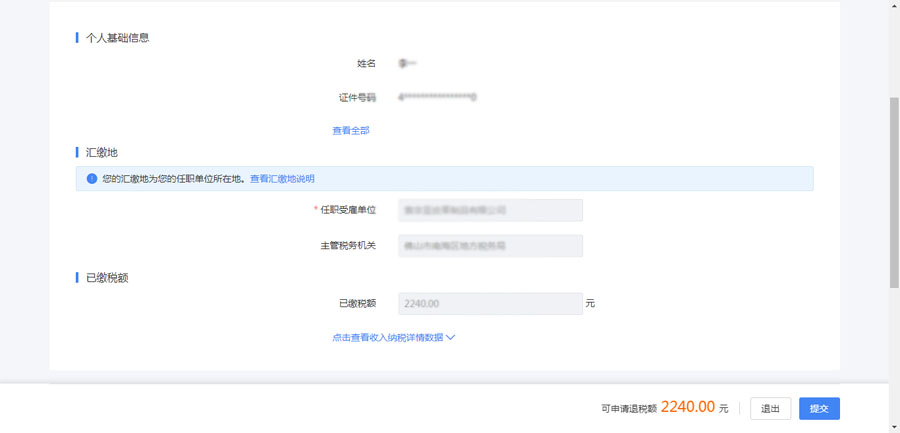Click the 您的汇缴地为您的任职单位所在地 notice text
This screenshot has height=433, width=900.
(x=174, y=179)
